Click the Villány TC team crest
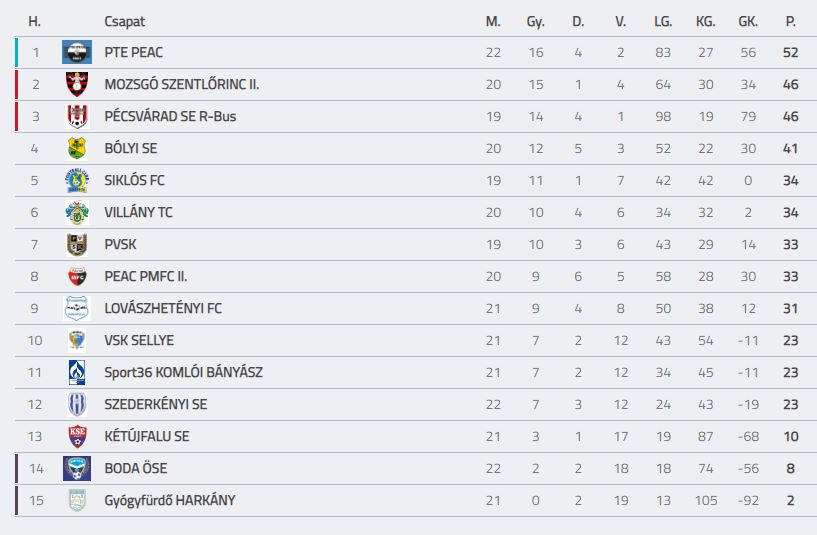 pyautogui.click(x=77, y=213)
